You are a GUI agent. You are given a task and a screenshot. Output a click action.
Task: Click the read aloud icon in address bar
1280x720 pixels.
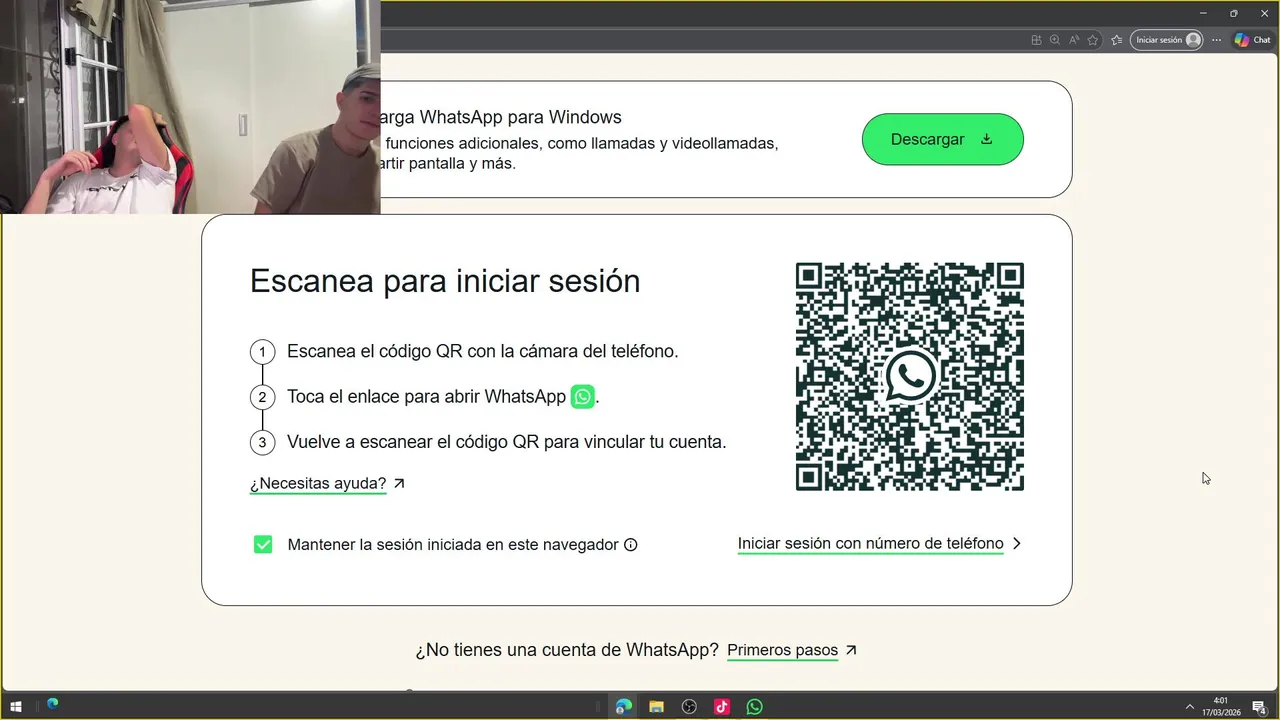[1074, 40]
